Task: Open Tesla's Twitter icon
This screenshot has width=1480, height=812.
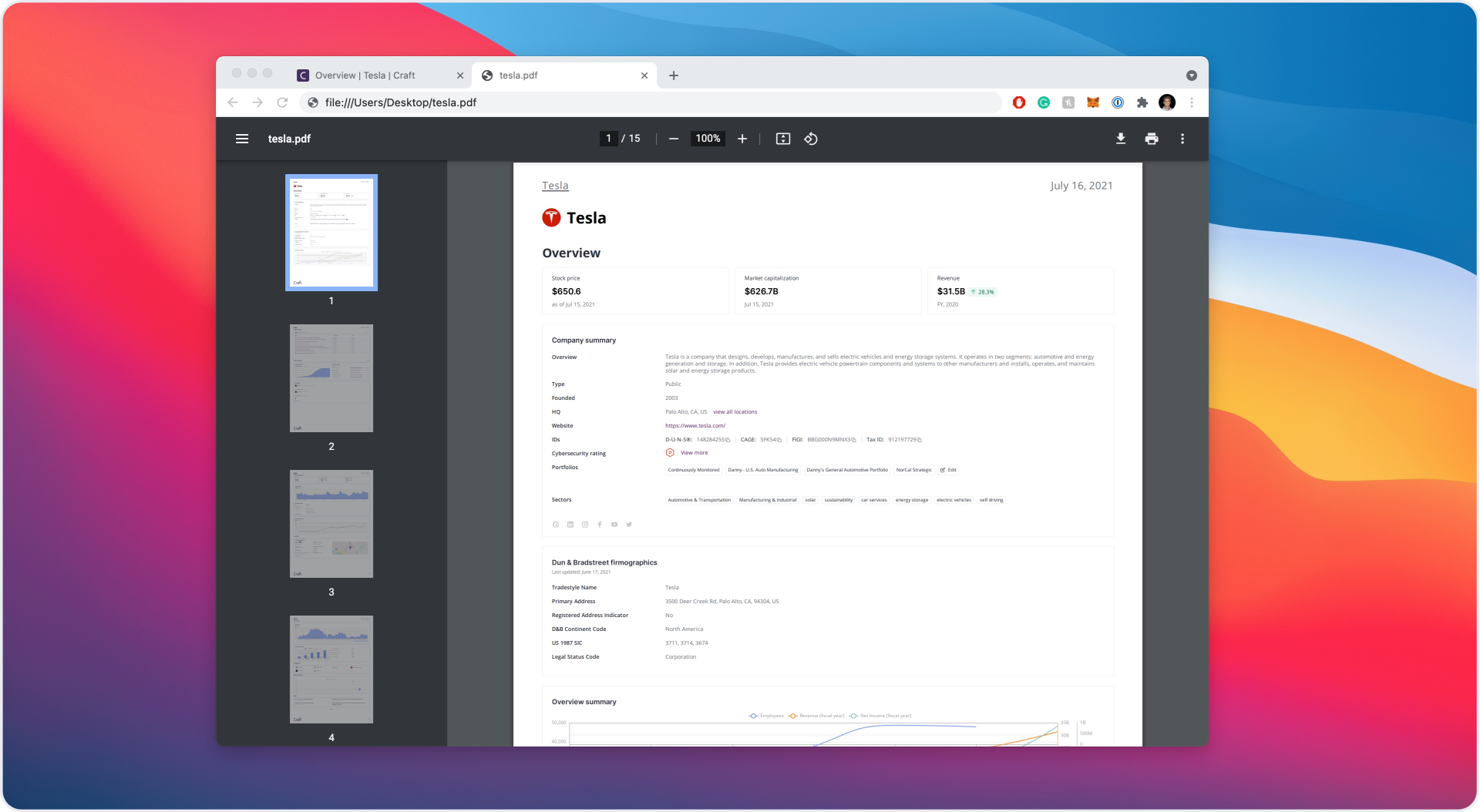Action: 629,525
